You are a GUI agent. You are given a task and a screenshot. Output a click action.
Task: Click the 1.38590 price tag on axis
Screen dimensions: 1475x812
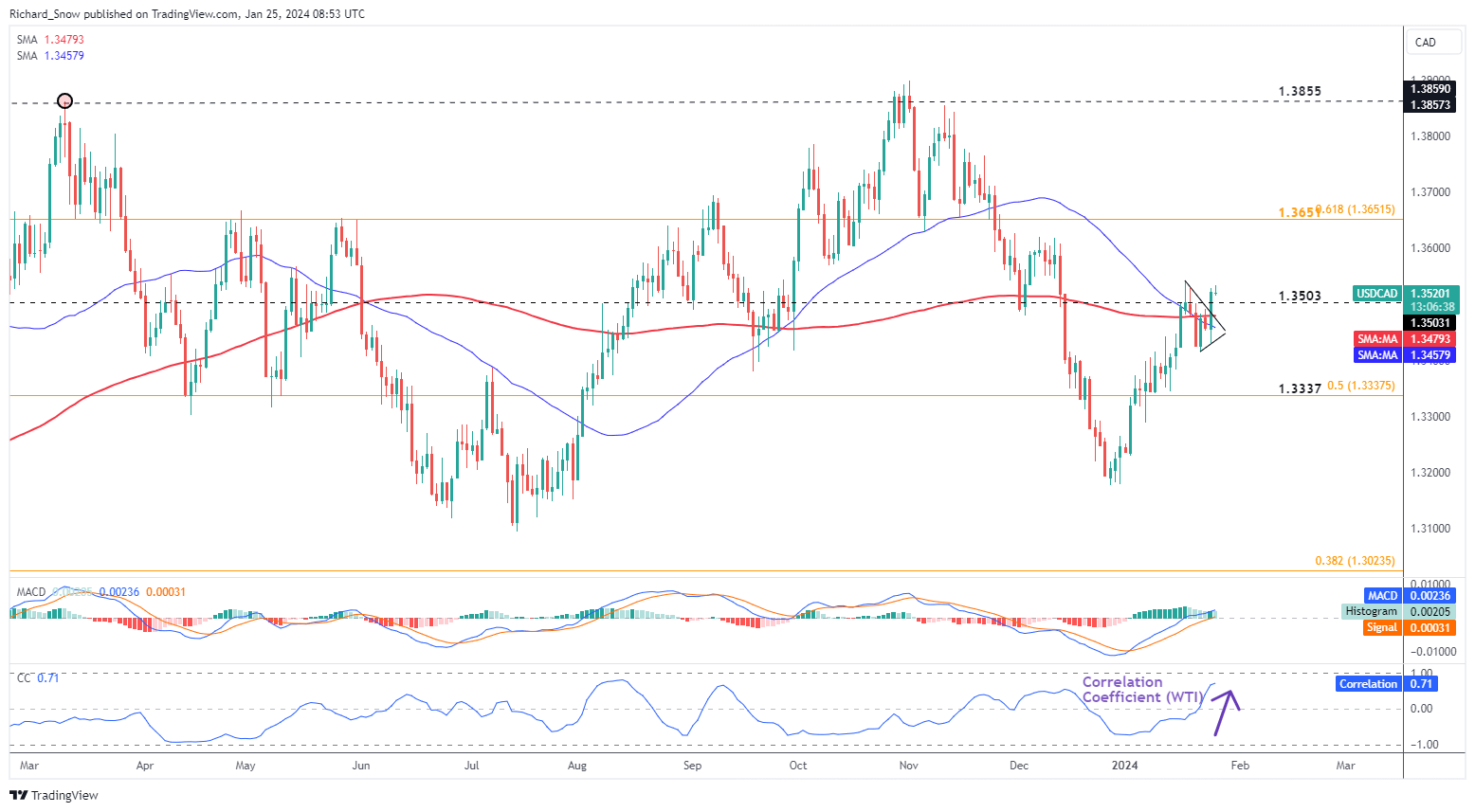coord(1430,89)
